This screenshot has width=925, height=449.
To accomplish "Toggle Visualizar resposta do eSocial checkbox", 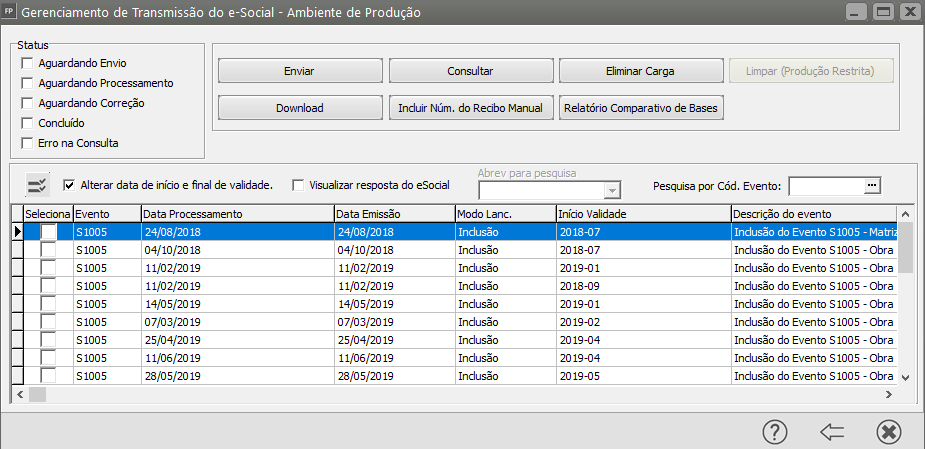I will (298, 185).
